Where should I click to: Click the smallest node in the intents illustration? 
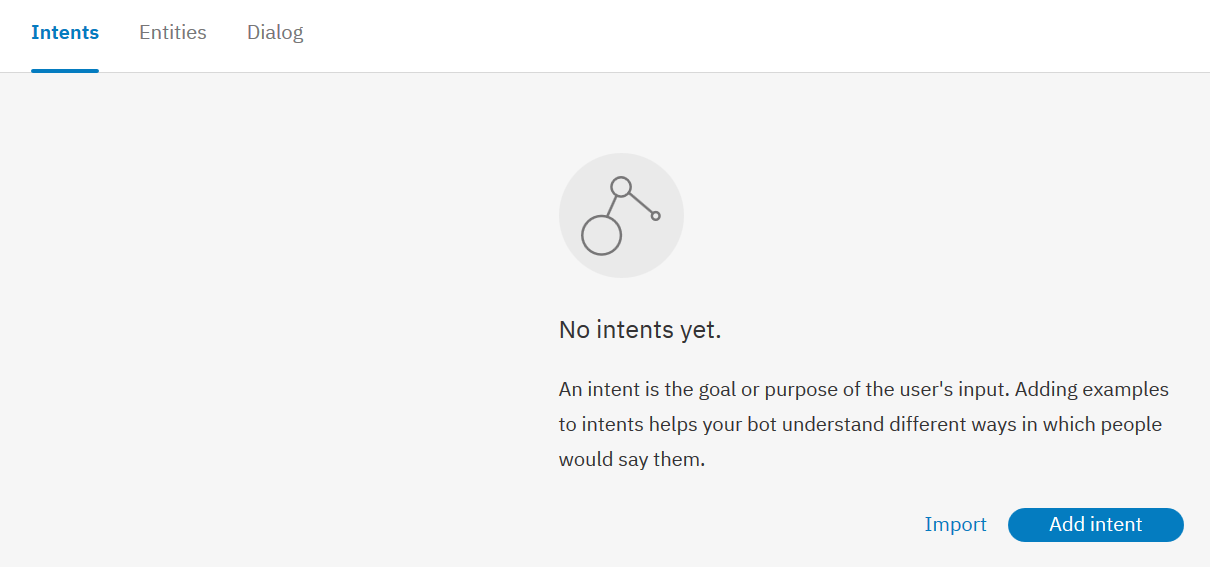coord(656,216)
